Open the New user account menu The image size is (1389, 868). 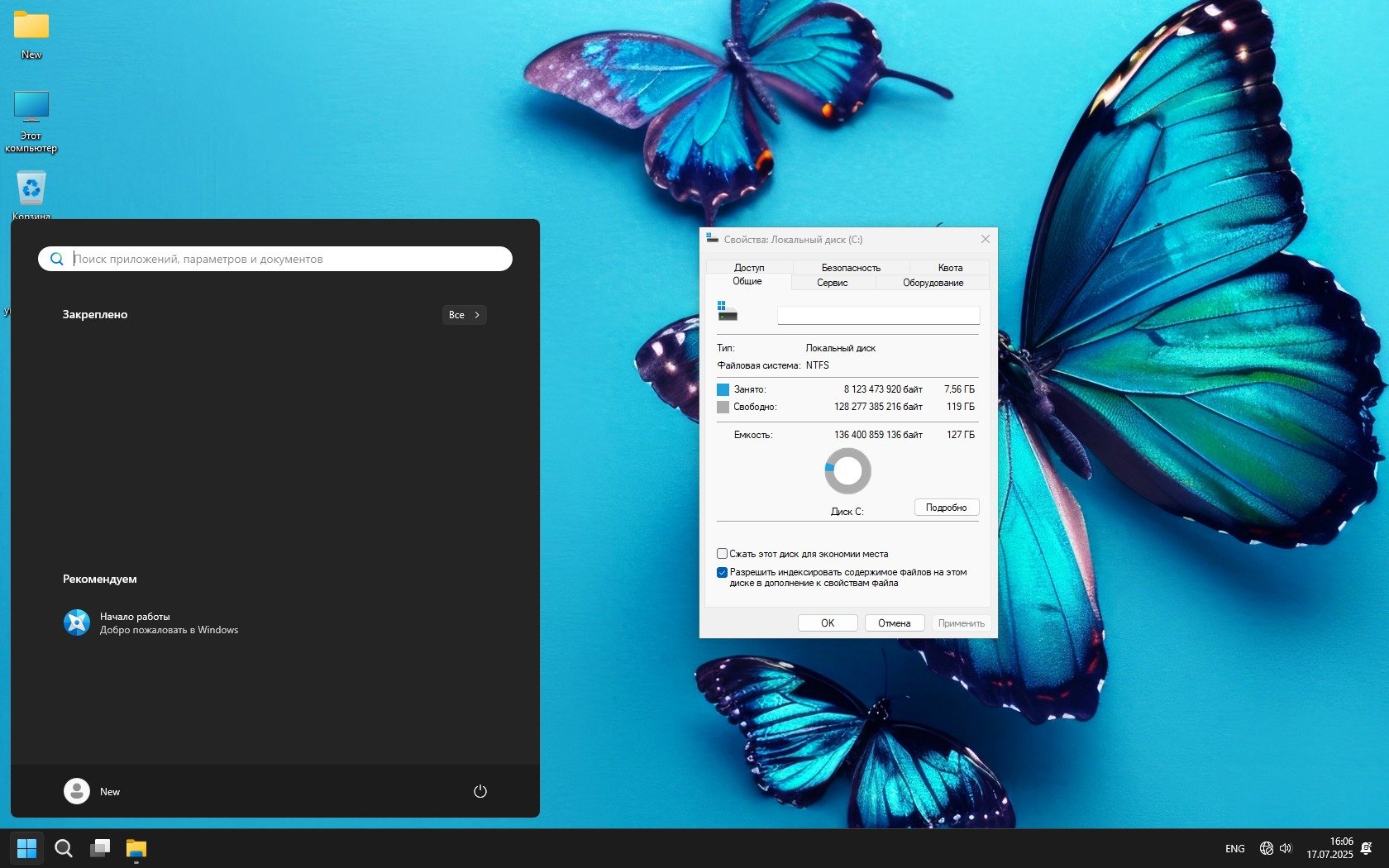click(93, 791)
